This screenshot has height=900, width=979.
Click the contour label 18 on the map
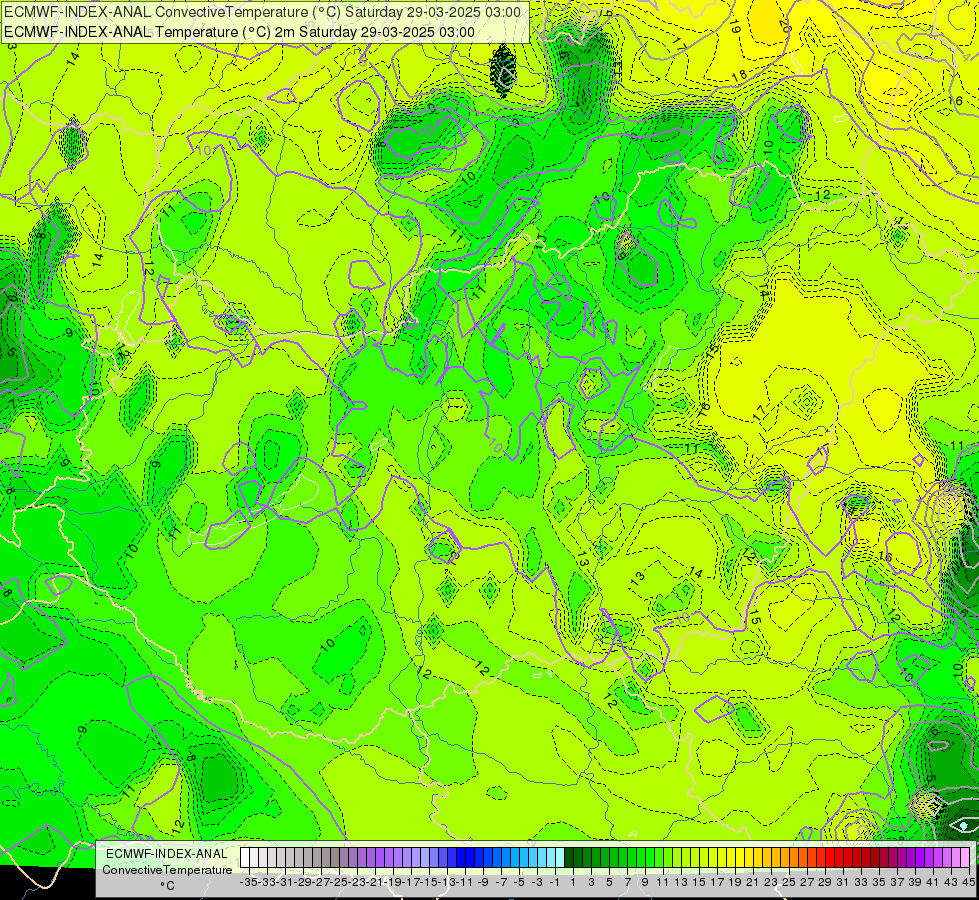tap(739, 75)
